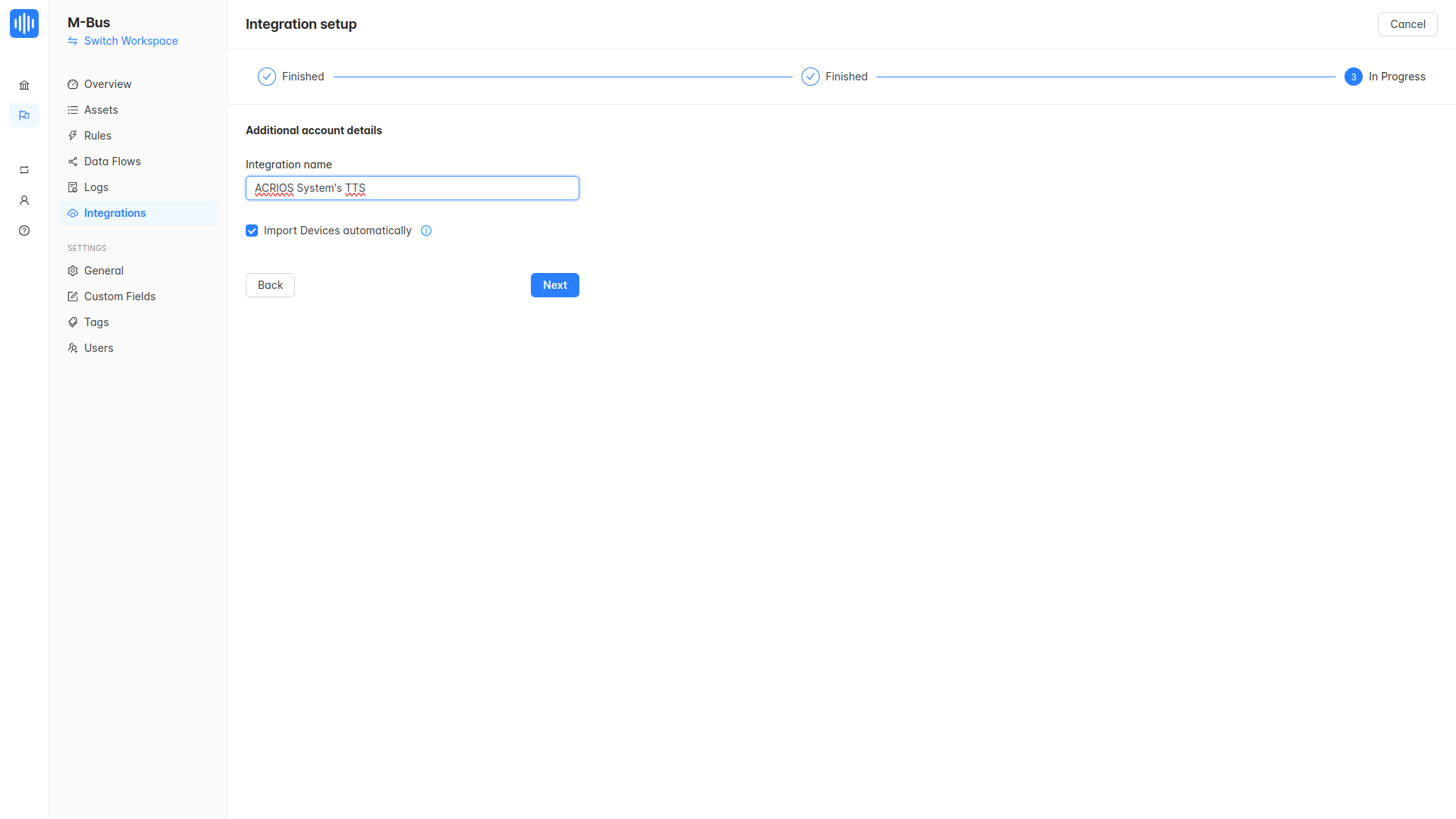Click completed second step checkmark icon

point(810,77)
